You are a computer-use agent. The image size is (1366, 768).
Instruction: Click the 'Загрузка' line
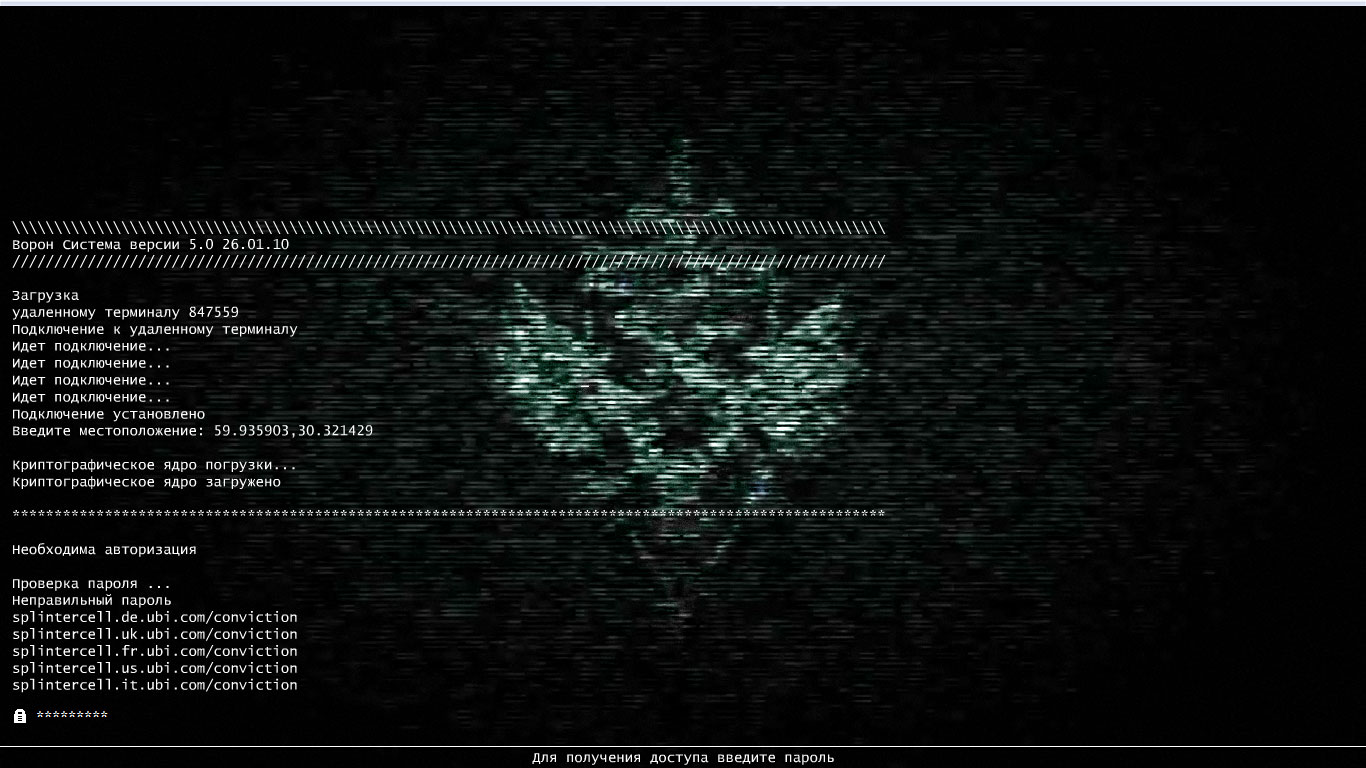46,295
